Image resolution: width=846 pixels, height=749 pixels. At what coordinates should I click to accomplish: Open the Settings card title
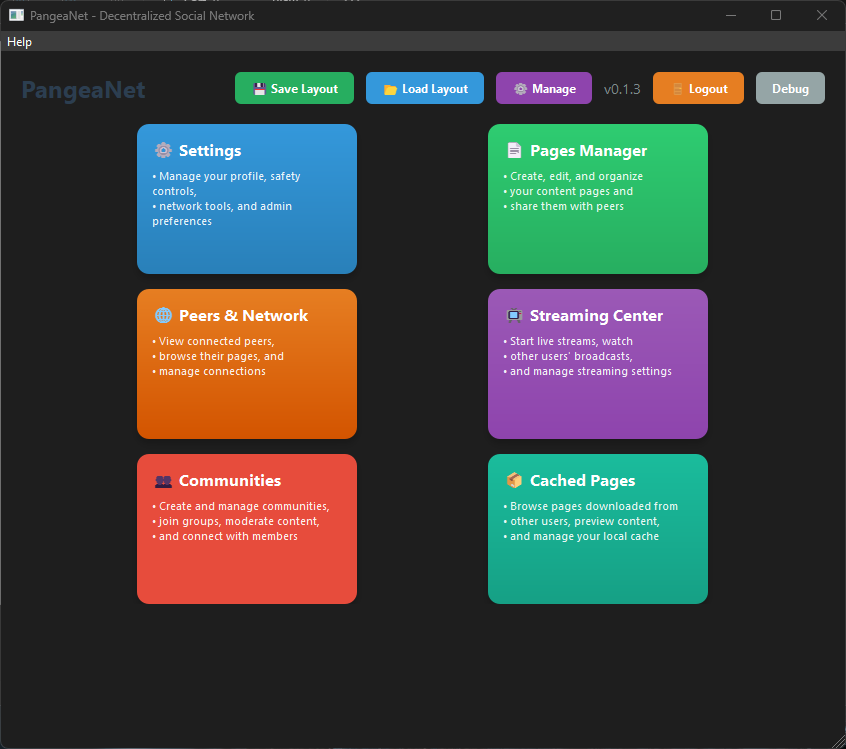pyautogui.click(x=210, y=151)
